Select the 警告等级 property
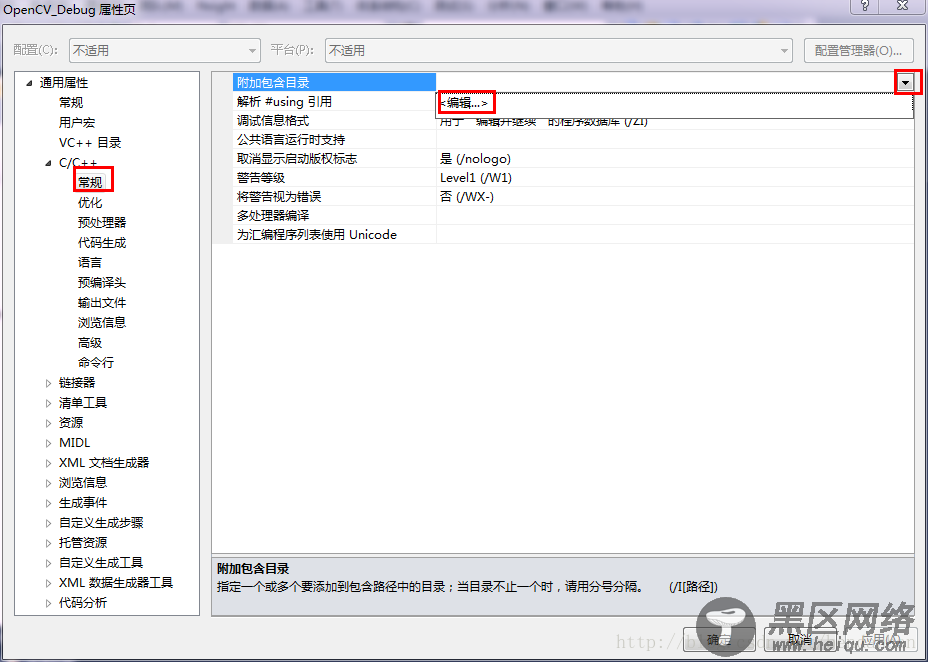 click(334, 177)
